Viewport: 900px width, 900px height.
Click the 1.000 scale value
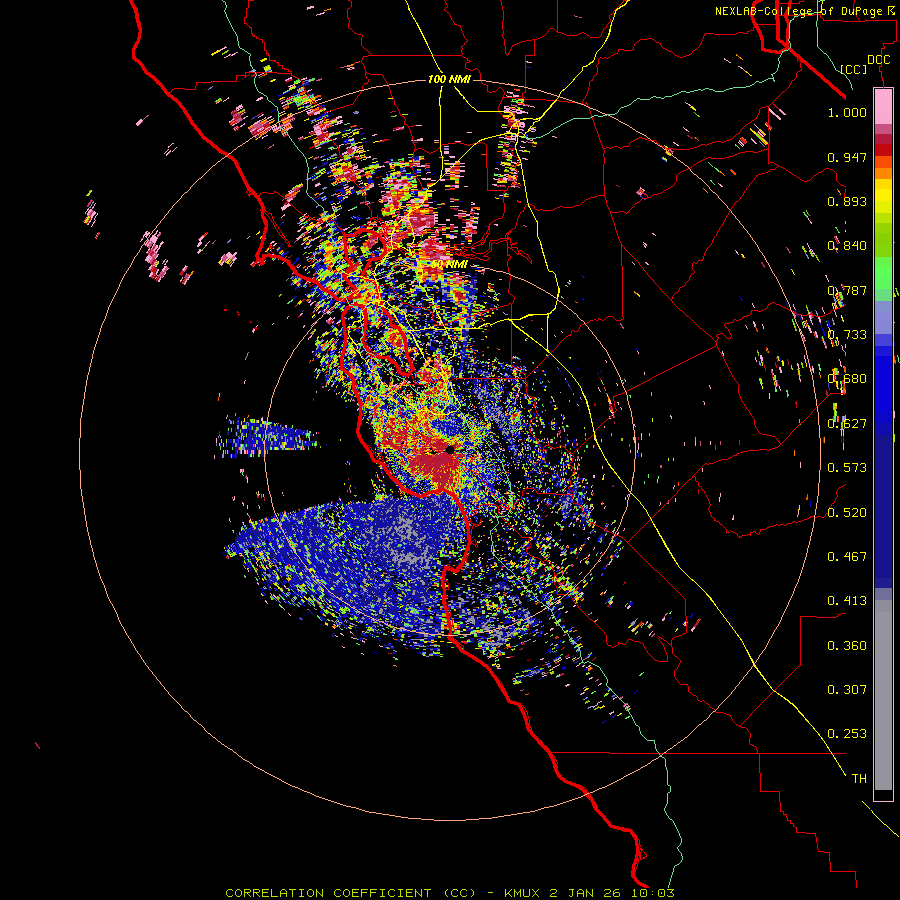847,112
